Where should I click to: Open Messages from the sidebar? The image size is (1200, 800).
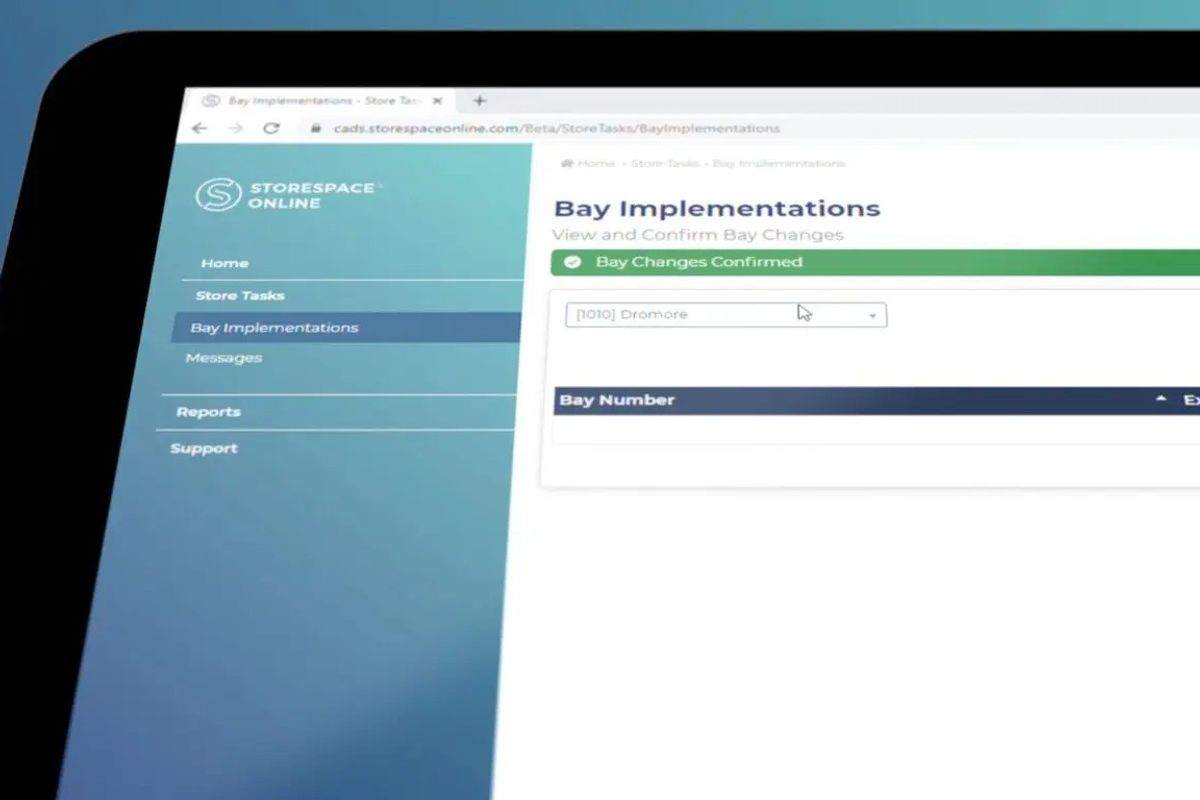coord(224,358)
